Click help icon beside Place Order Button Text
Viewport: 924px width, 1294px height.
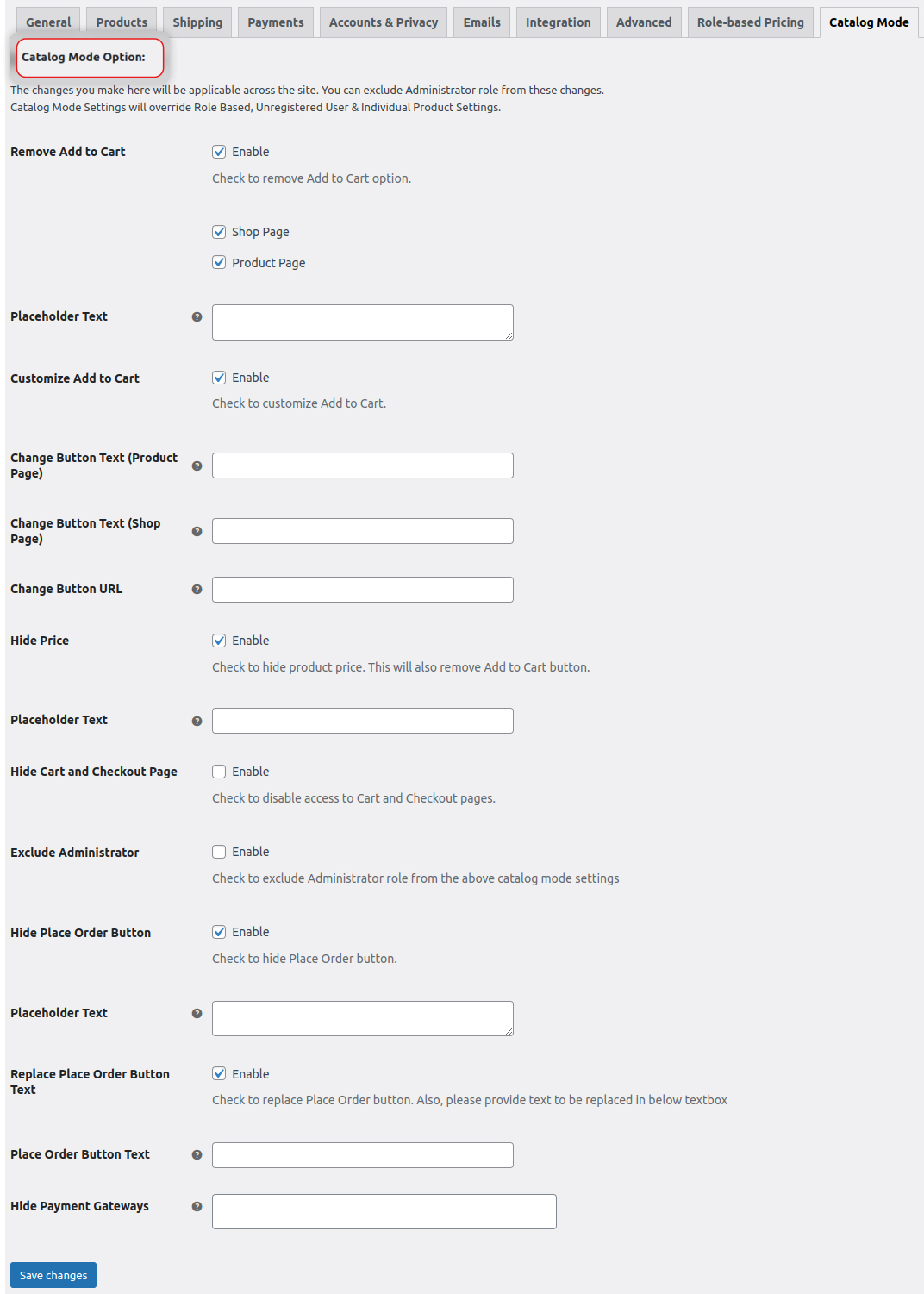(x=197, y=1154)
